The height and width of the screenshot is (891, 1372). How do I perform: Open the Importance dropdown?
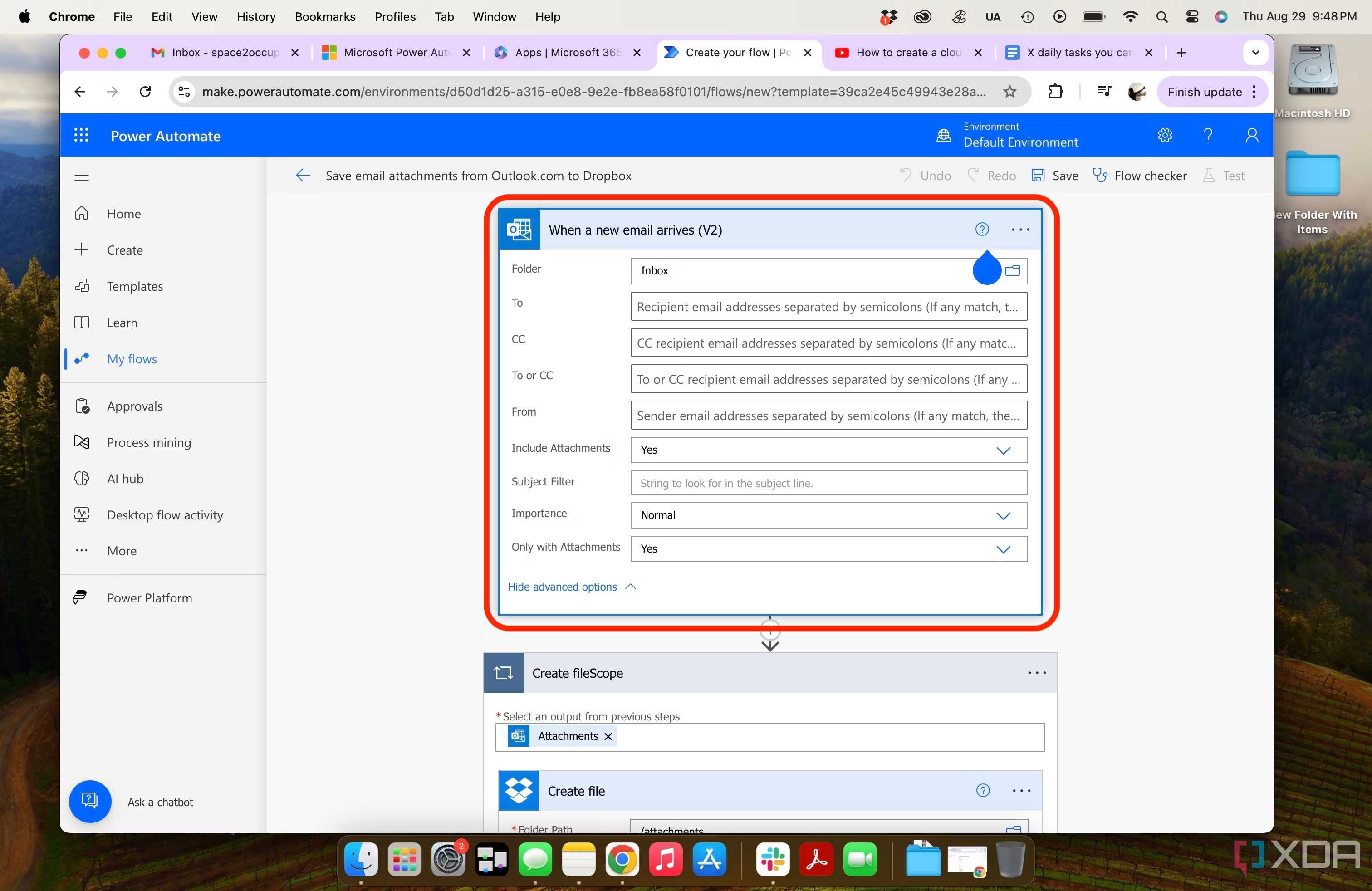[828, 515]
